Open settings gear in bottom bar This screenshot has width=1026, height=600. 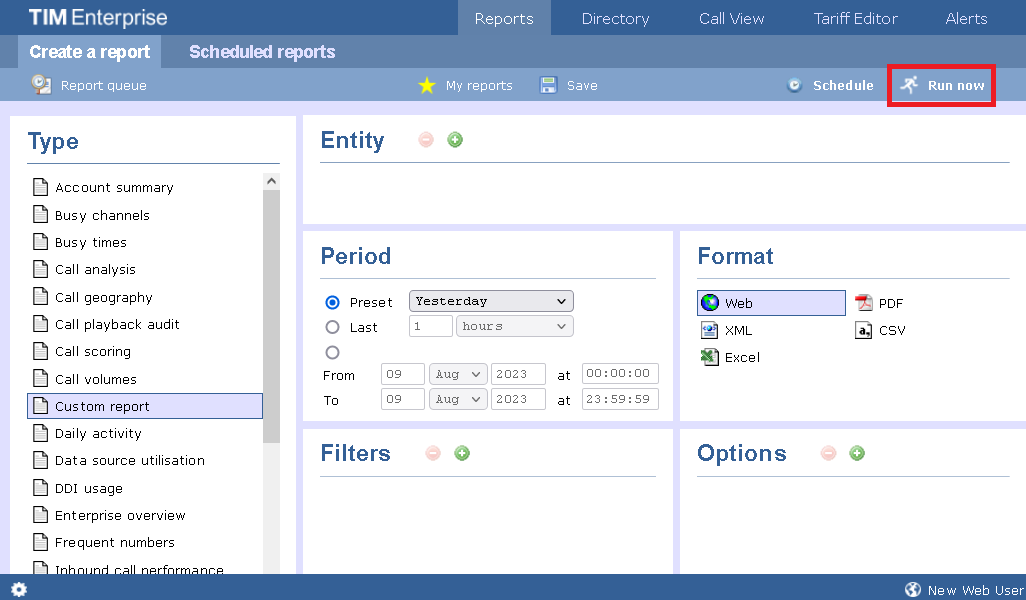(19, 589)
